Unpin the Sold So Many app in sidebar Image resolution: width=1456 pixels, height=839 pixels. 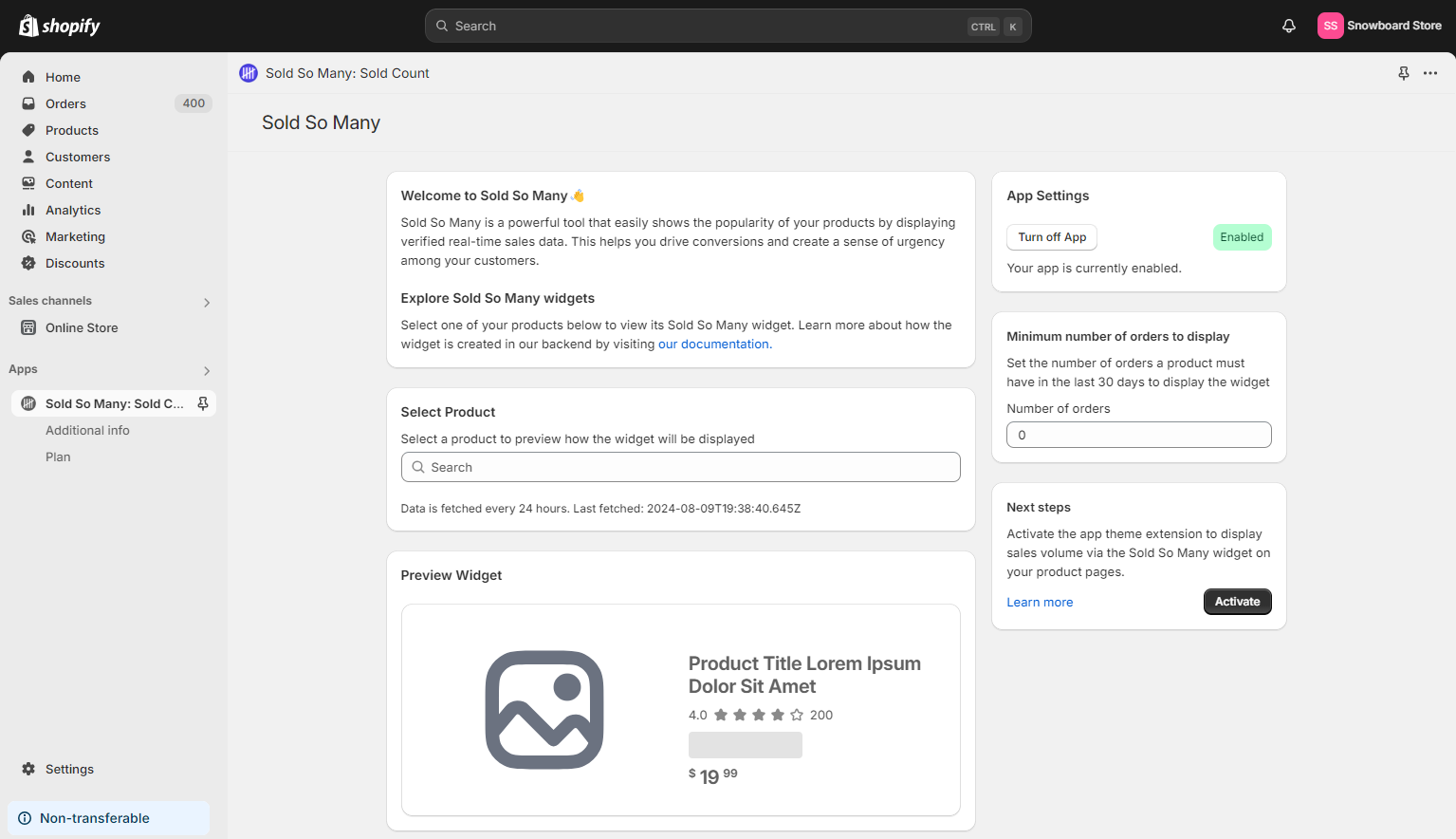202,403
